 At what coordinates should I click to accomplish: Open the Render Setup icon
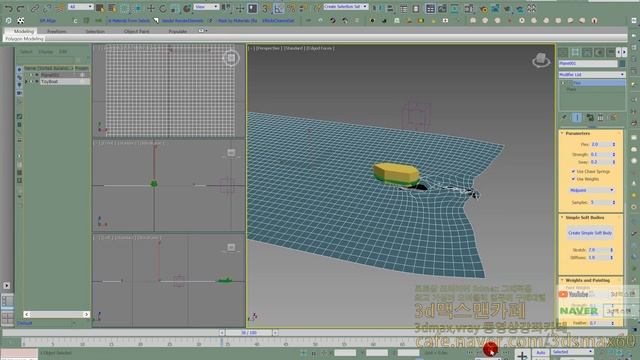[484, 9]
